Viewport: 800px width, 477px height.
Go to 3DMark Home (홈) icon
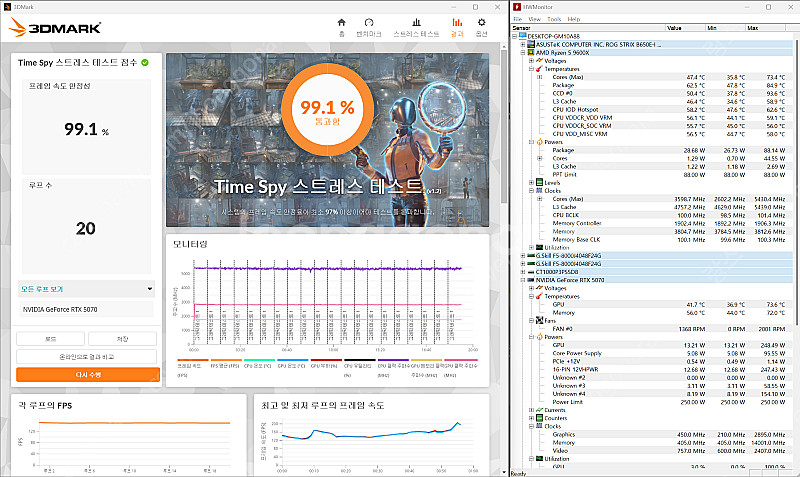pyautogui.click(x=341, y=22)
